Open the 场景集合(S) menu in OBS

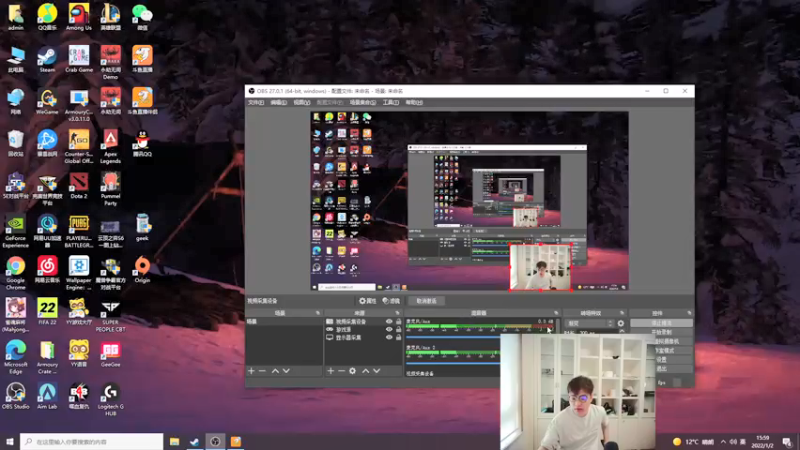click(x=363, y=103)
